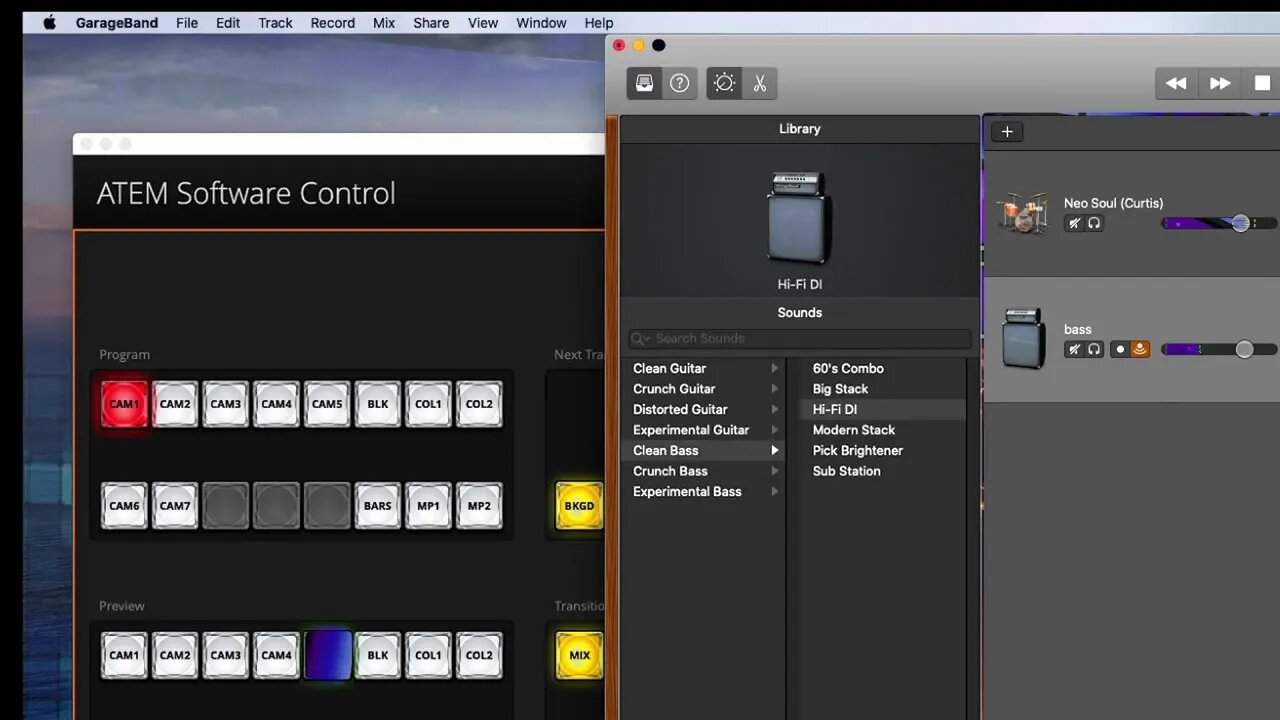This screenshot has width=1280, height=720.
Task: Open Quick Help question mark button
Action: pyautogui.click(x=680, y=83)
